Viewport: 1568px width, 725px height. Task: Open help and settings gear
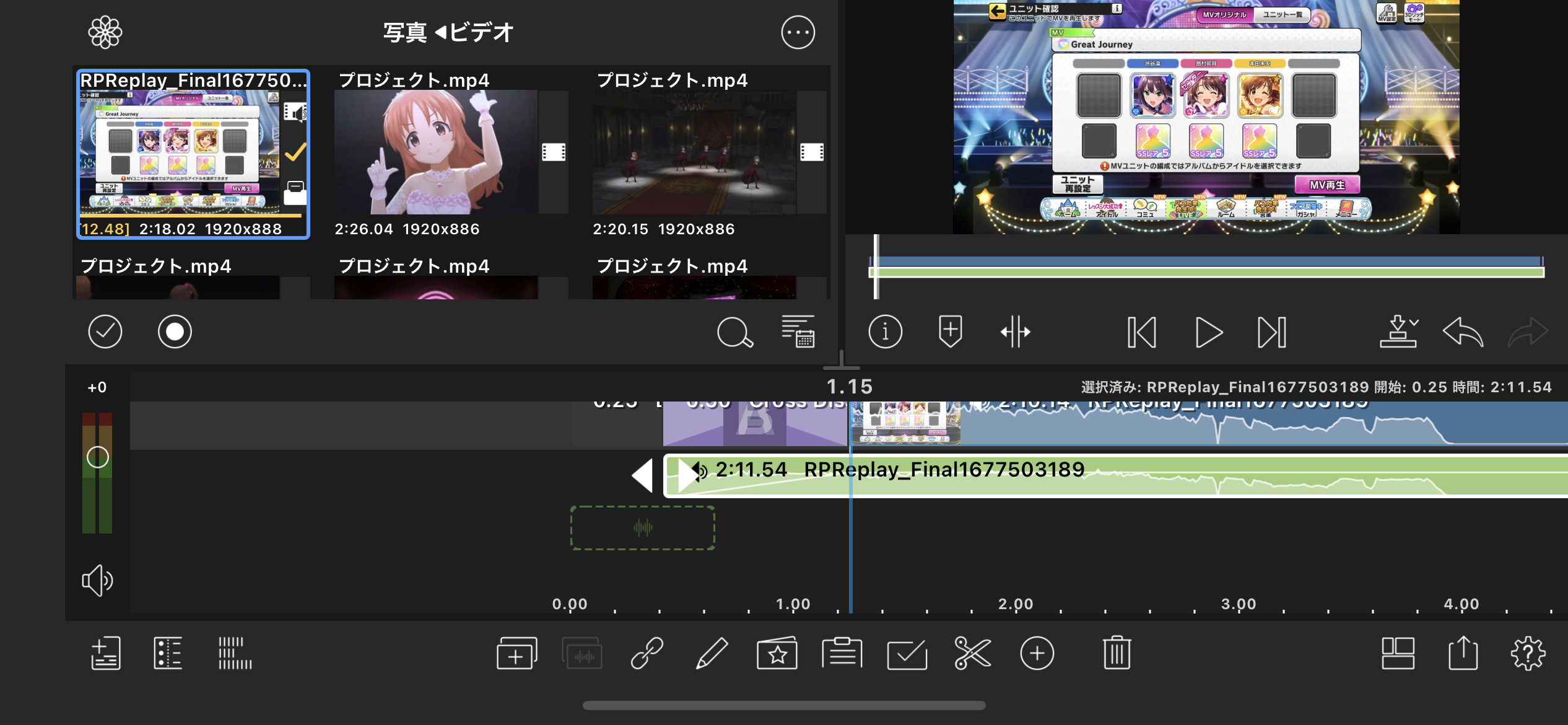point(1528,653)
